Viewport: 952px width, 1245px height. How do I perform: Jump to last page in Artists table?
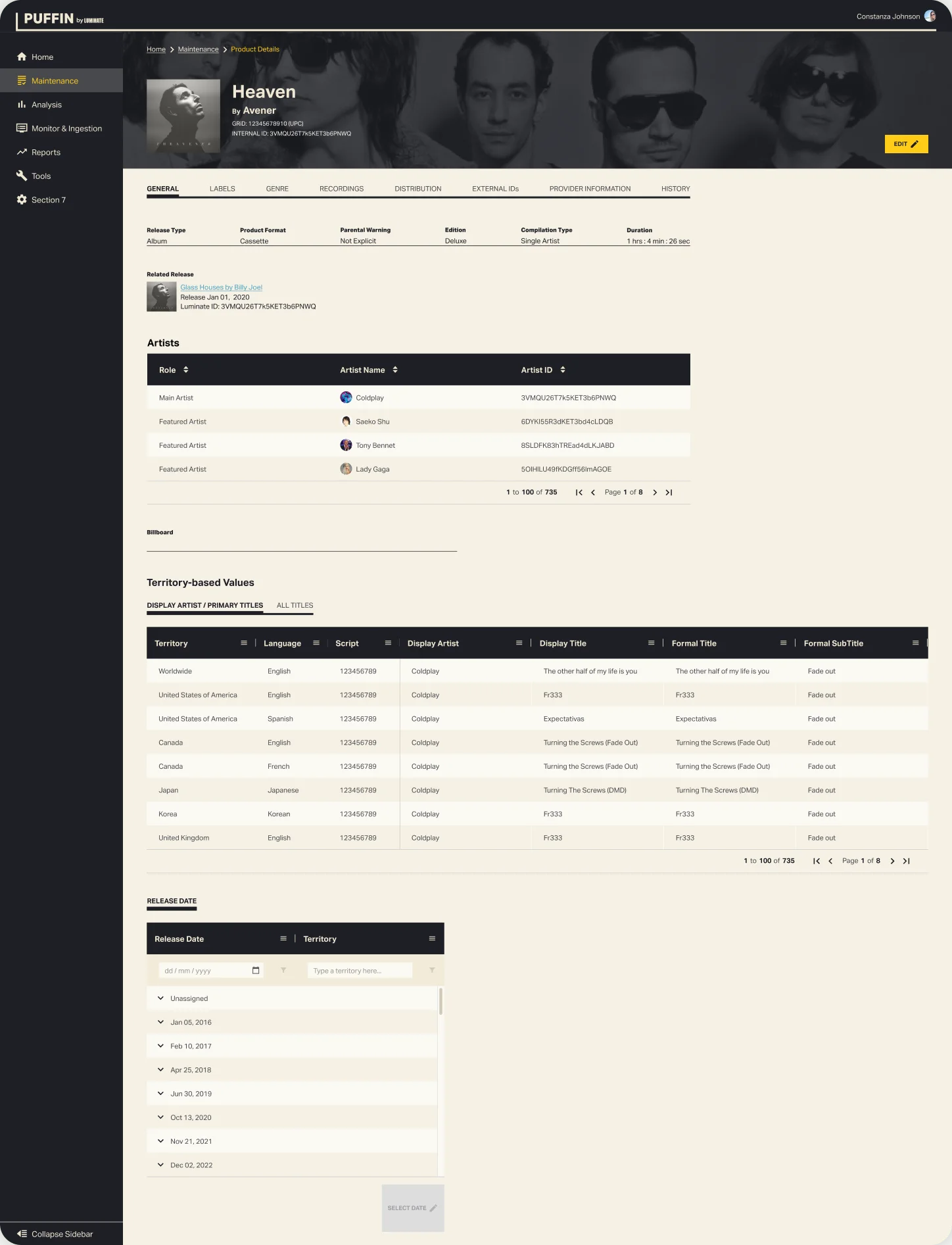coord(669,493)
